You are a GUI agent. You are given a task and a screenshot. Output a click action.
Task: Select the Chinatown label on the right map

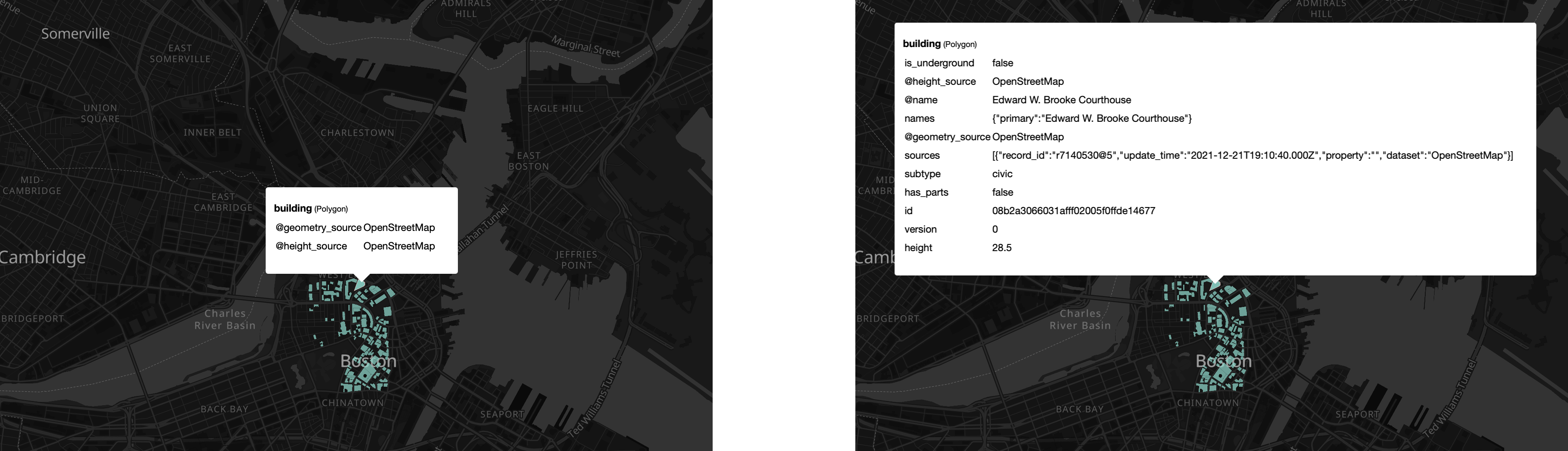(1208, 402)
